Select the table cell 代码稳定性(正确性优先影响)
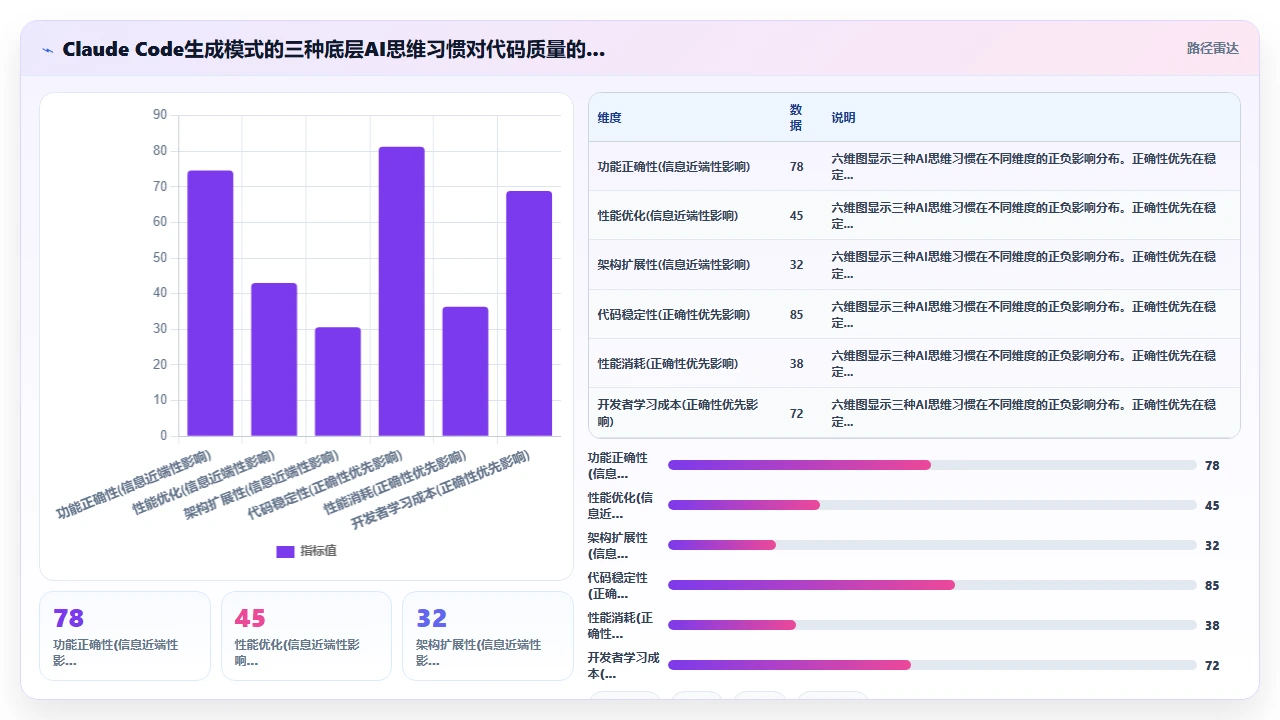The width and height of the screenshot is (1280, 720). 673,315
